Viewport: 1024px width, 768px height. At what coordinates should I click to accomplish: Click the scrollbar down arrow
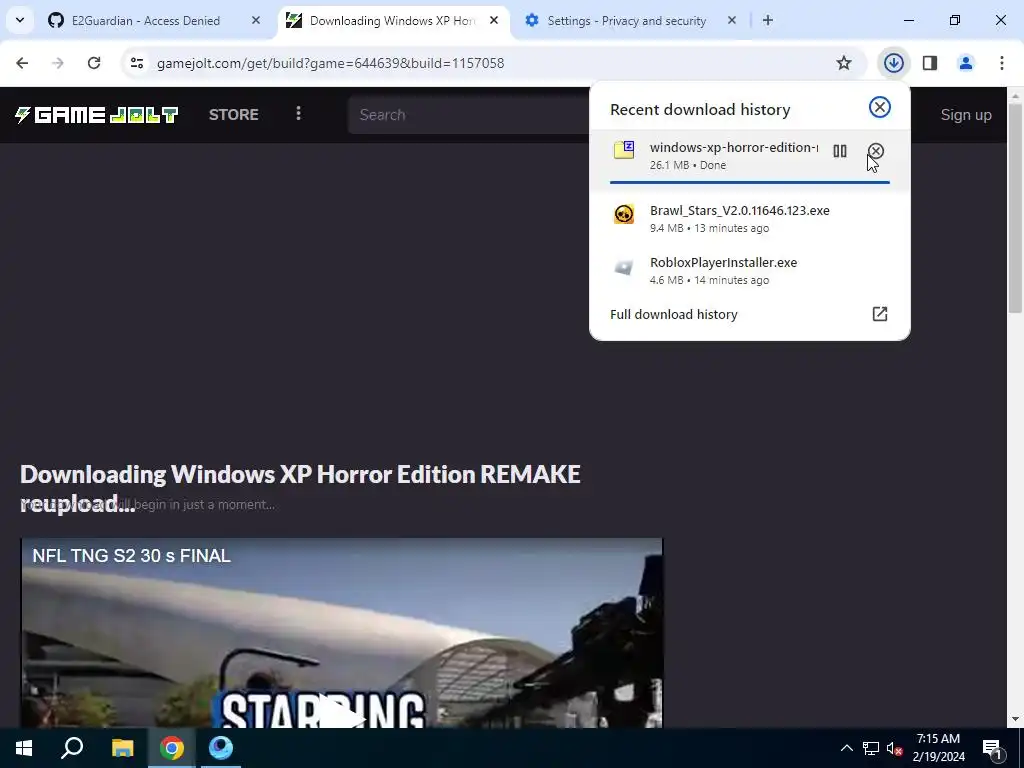pyautogui.click(x=1015, y=718)
